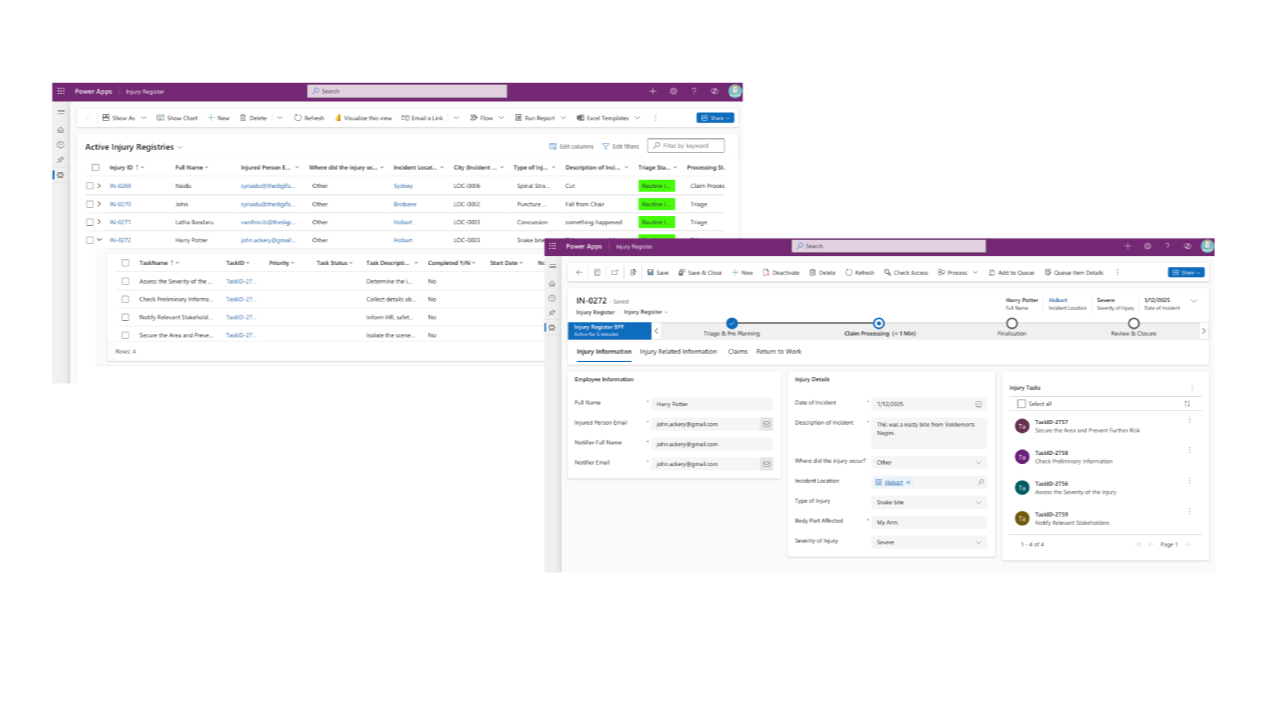
Task: Click Settings gear in form window header
Action: [1147, 246]
